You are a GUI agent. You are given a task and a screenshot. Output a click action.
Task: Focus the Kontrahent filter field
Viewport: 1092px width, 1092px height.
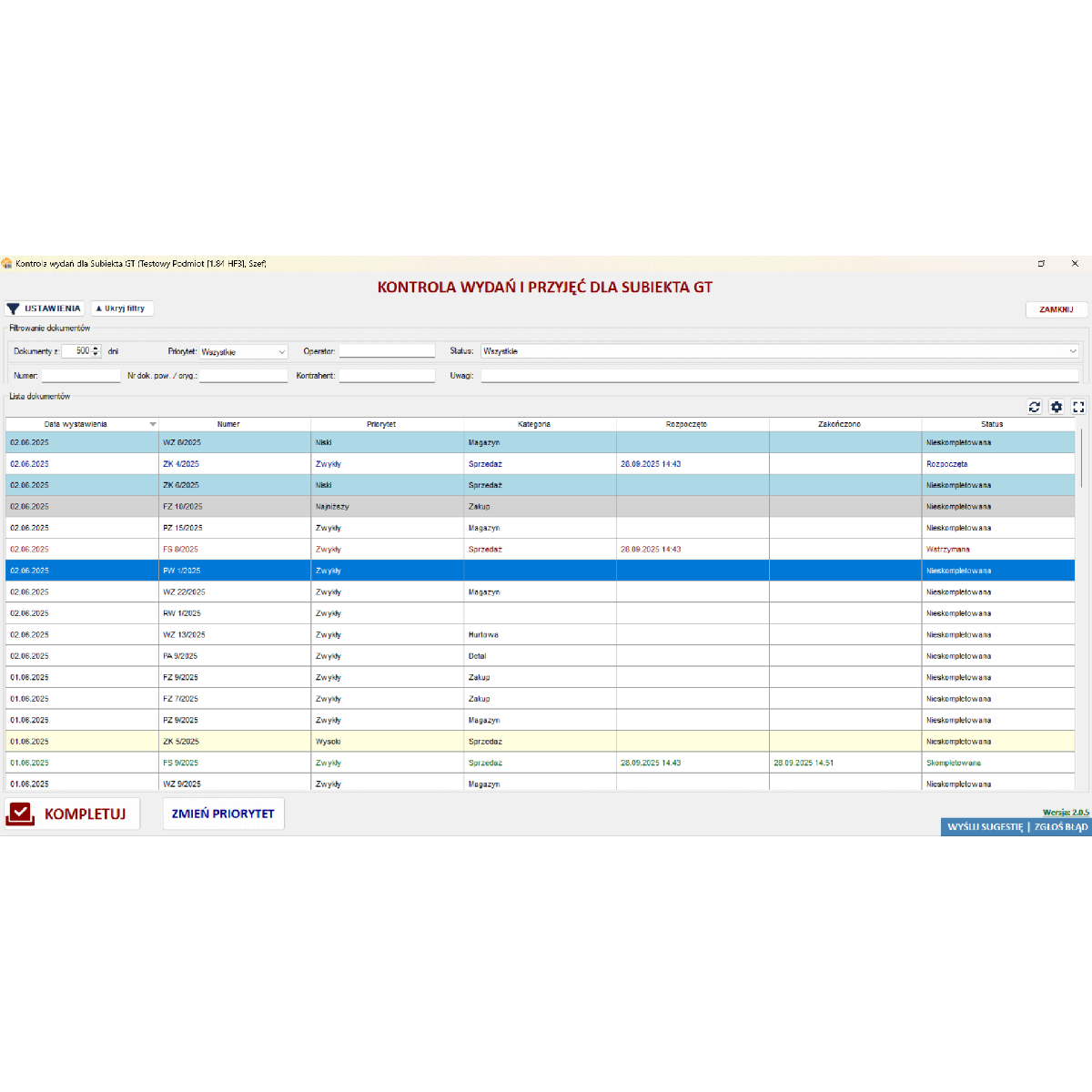(387, 376)
